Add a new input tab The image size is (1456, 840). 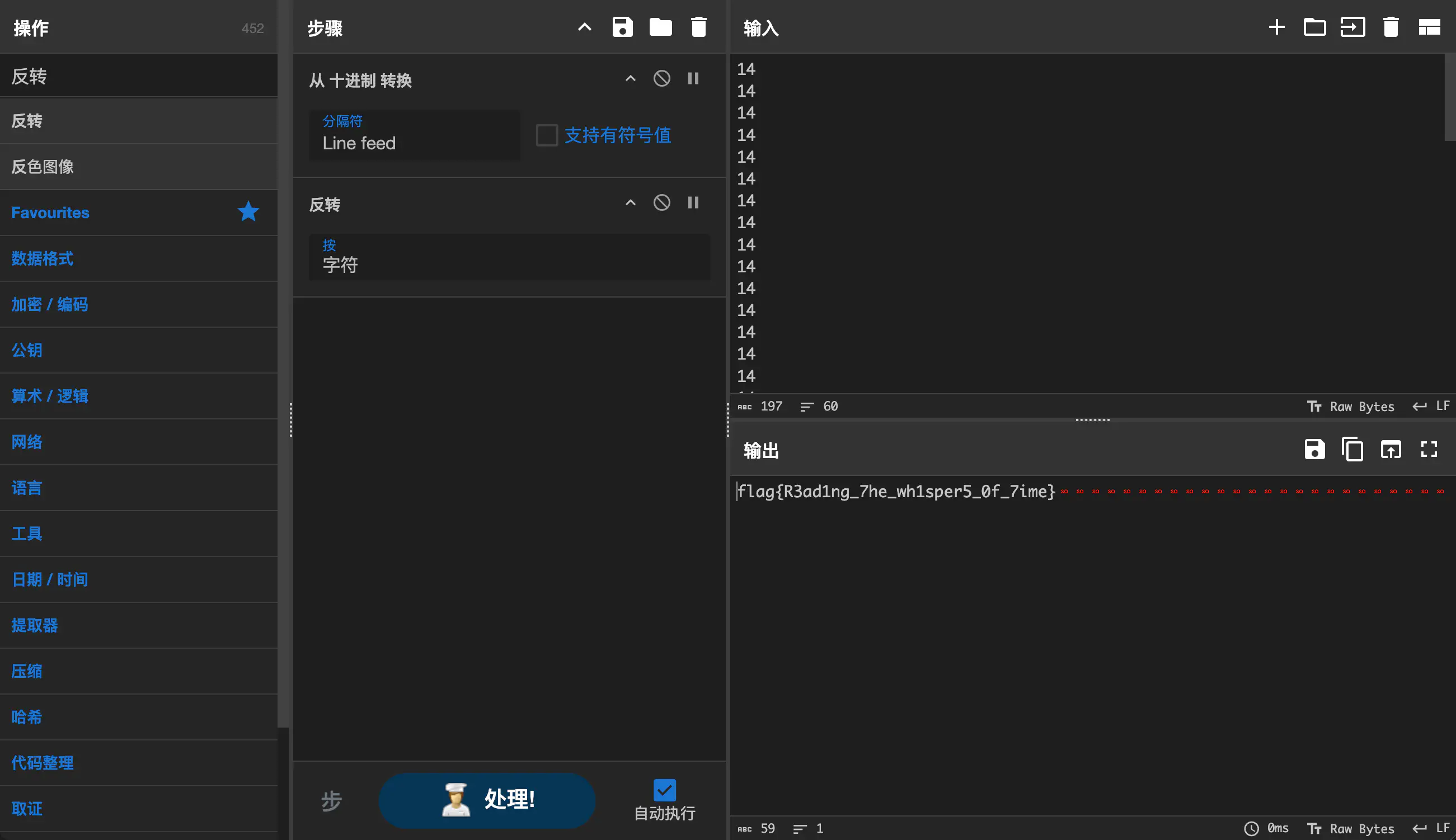tap(1276, 27)
